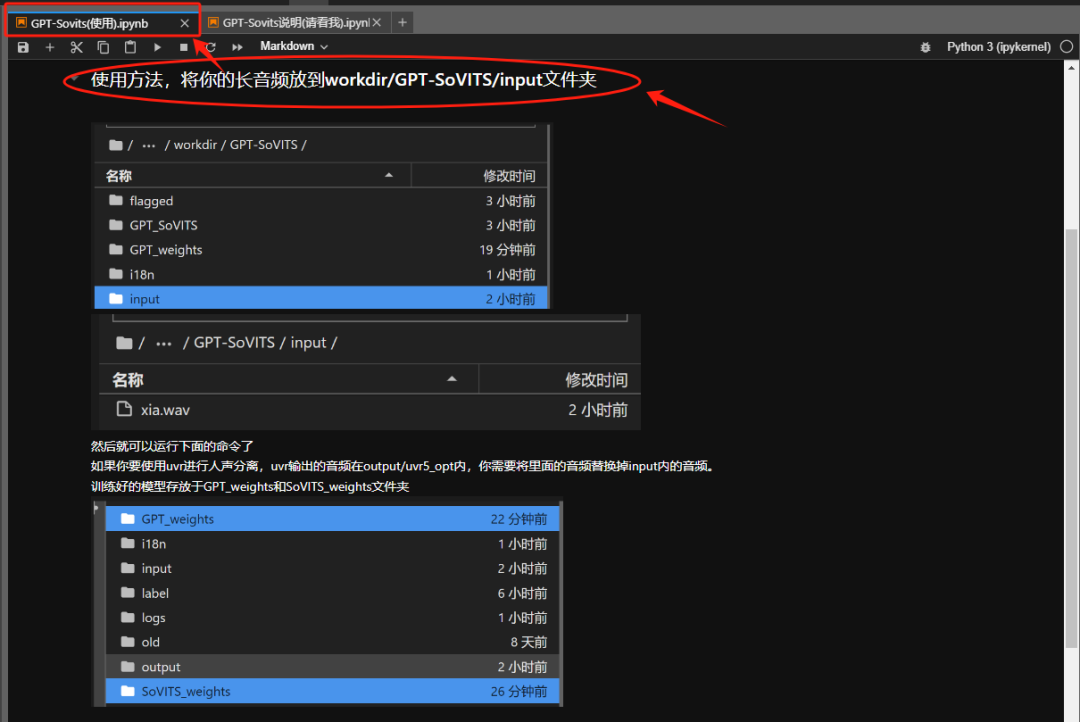1080x722 pixels.
Task: Click the folder icon beside output
Action: [x=127, y=666]
